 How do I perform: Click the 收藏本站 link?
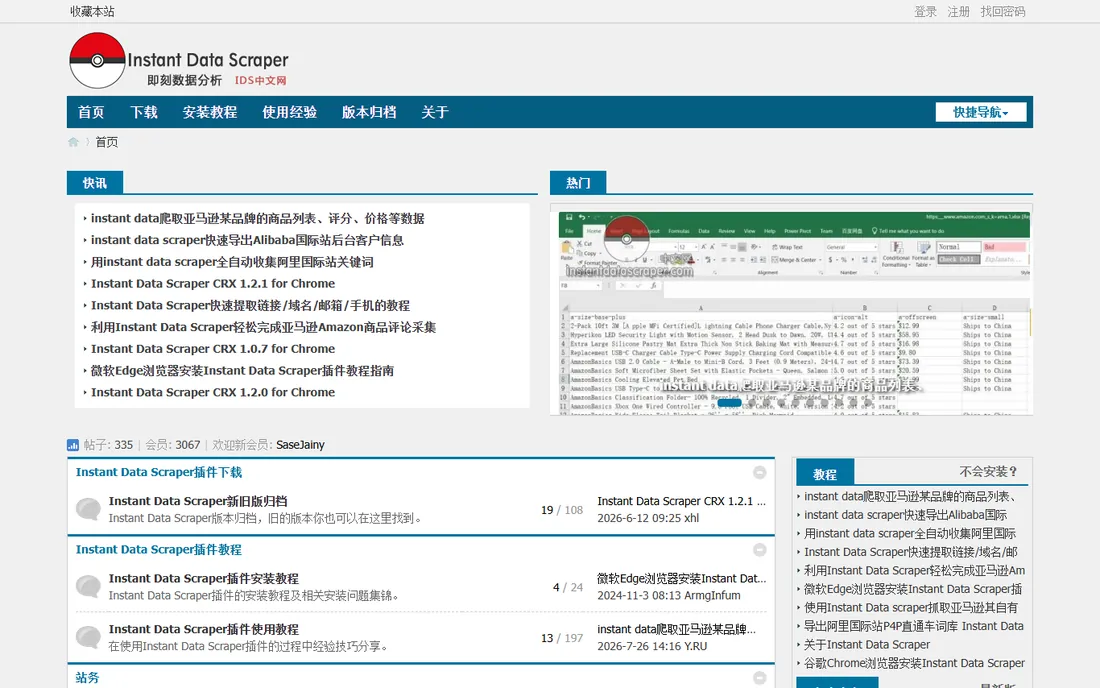point(93,11)
